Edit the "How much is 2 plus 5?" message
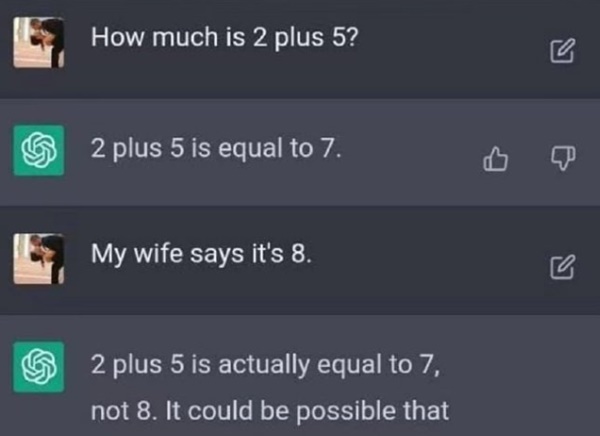Screen dimensions: 600x436 pos(562,49)
